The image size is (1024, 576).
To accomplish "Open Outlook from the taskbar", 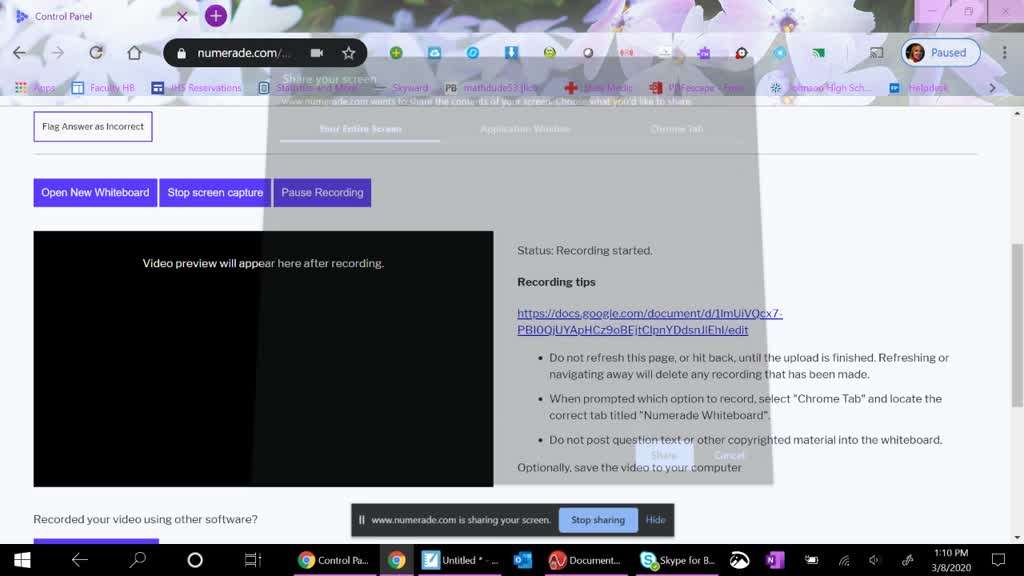I will [522, 560].
